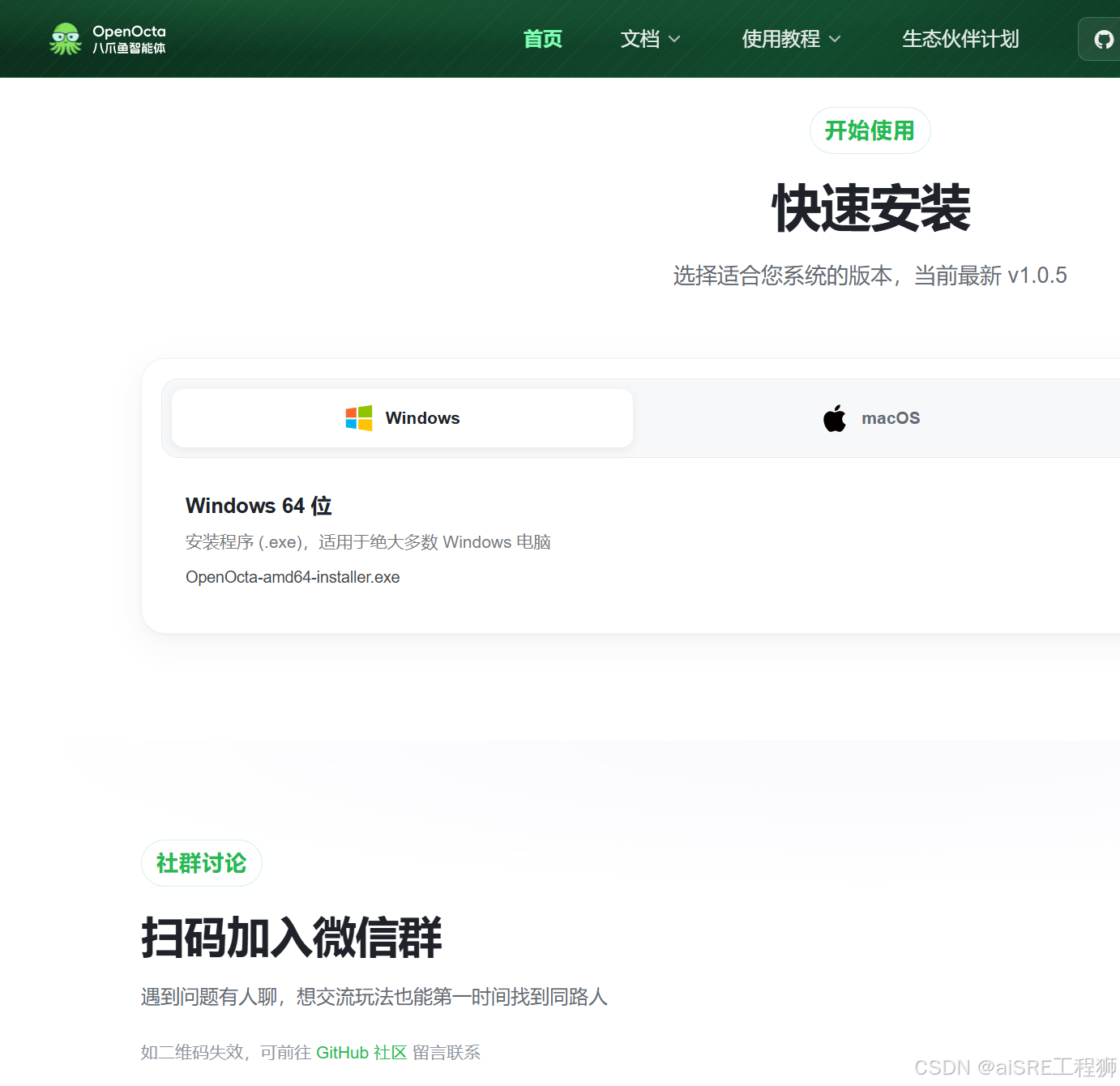
Task: Open the GitHub icon button in header
Action: coord(1102,39)
